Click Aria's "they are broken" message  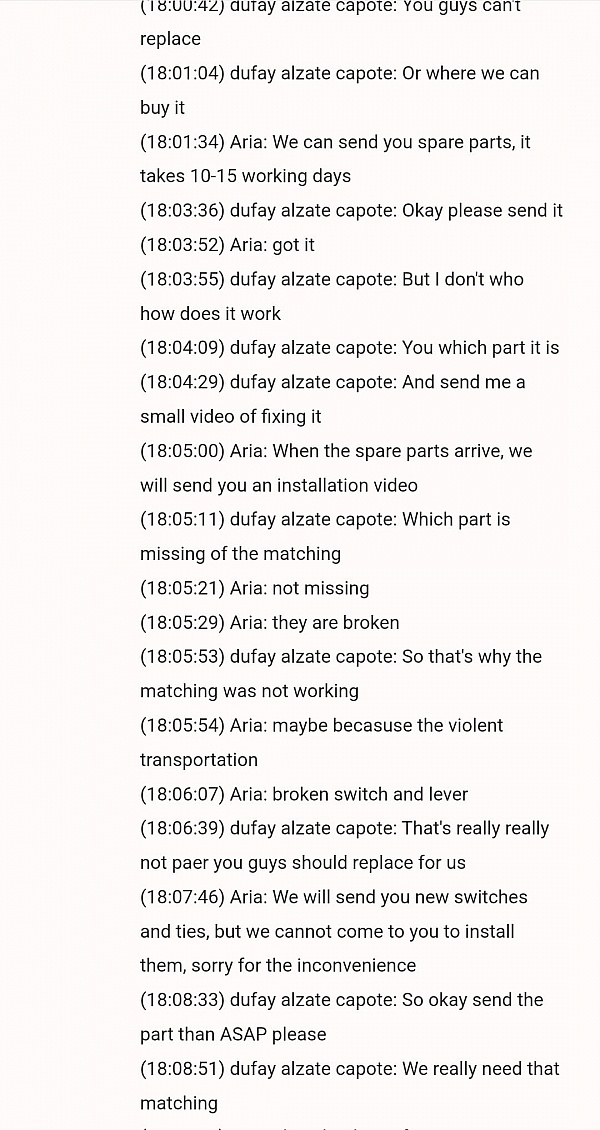click(x=269, y=622)
